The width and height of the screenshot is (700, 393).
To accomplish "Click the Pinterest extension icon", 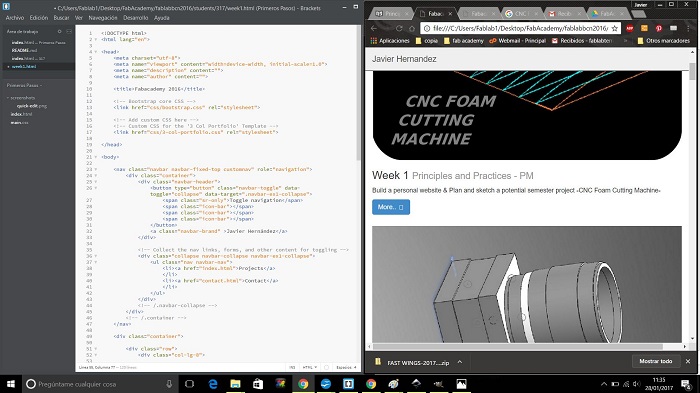I will coord(659,28).
